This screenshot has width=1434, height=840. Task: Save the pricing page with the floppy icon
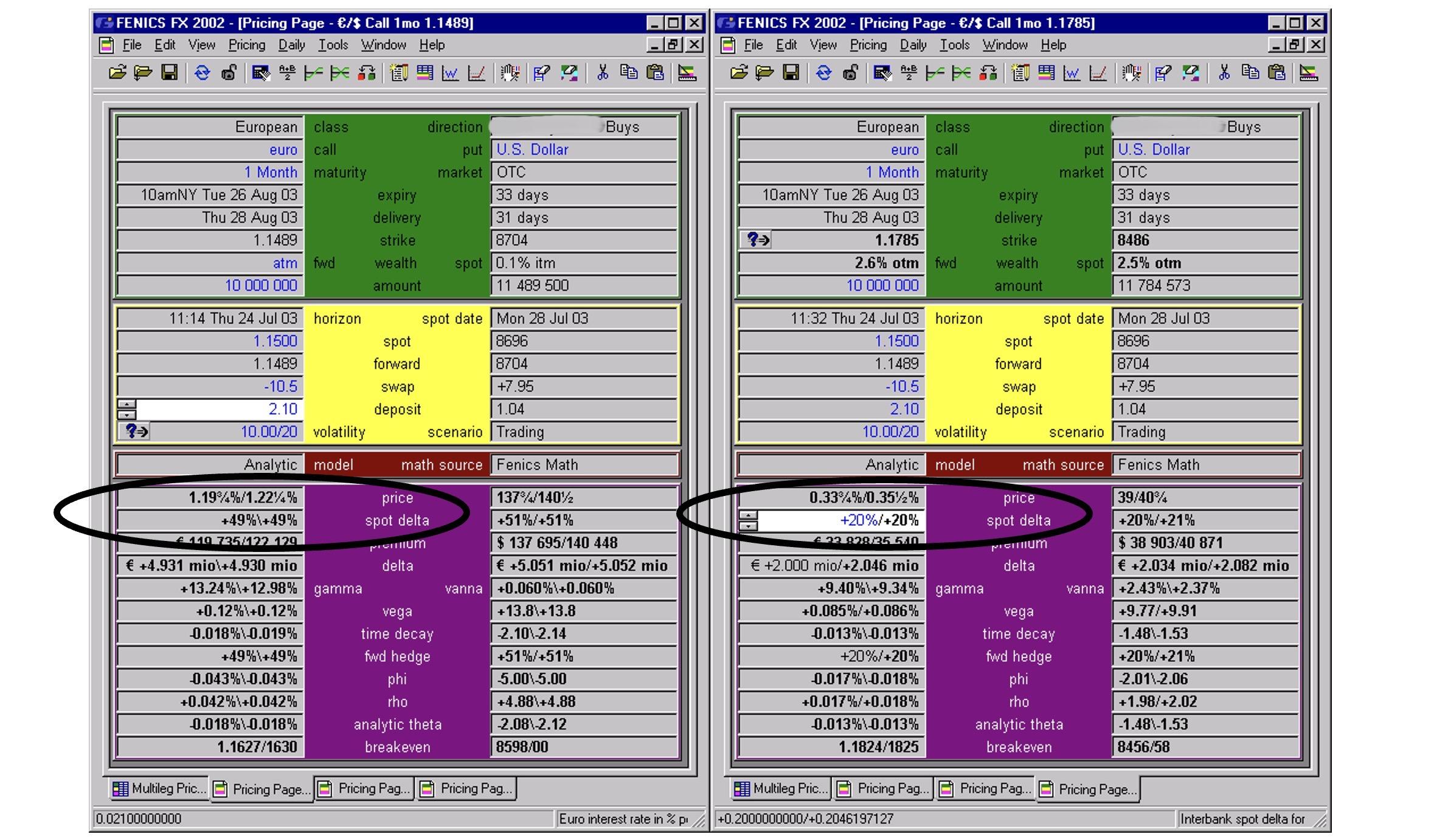point(168,74)
